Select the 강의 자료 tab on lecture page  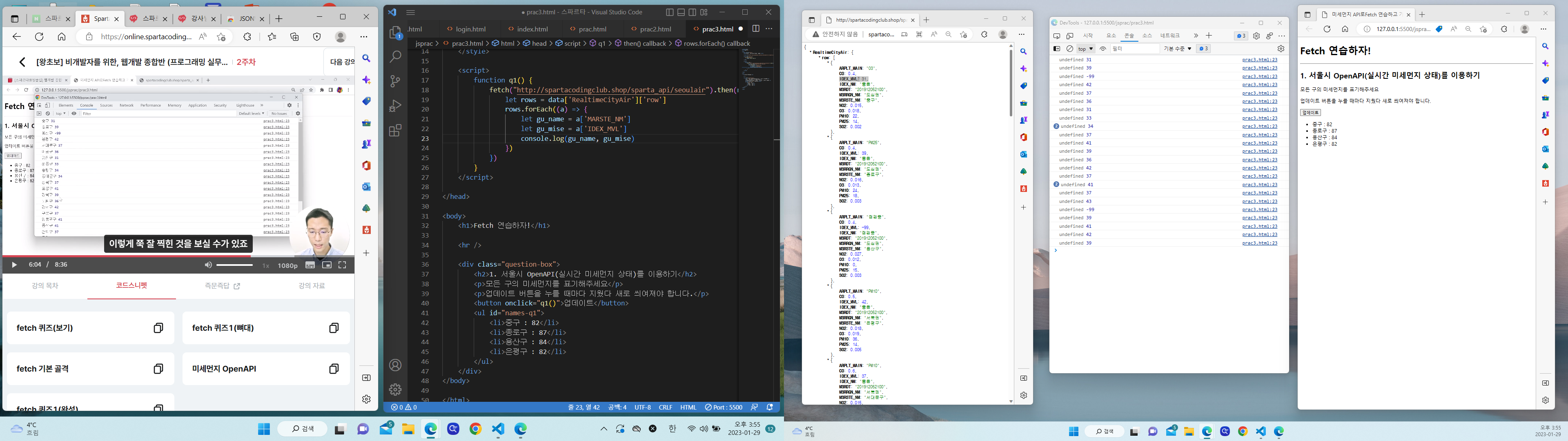pyautogui.click(x=312, y=286)
